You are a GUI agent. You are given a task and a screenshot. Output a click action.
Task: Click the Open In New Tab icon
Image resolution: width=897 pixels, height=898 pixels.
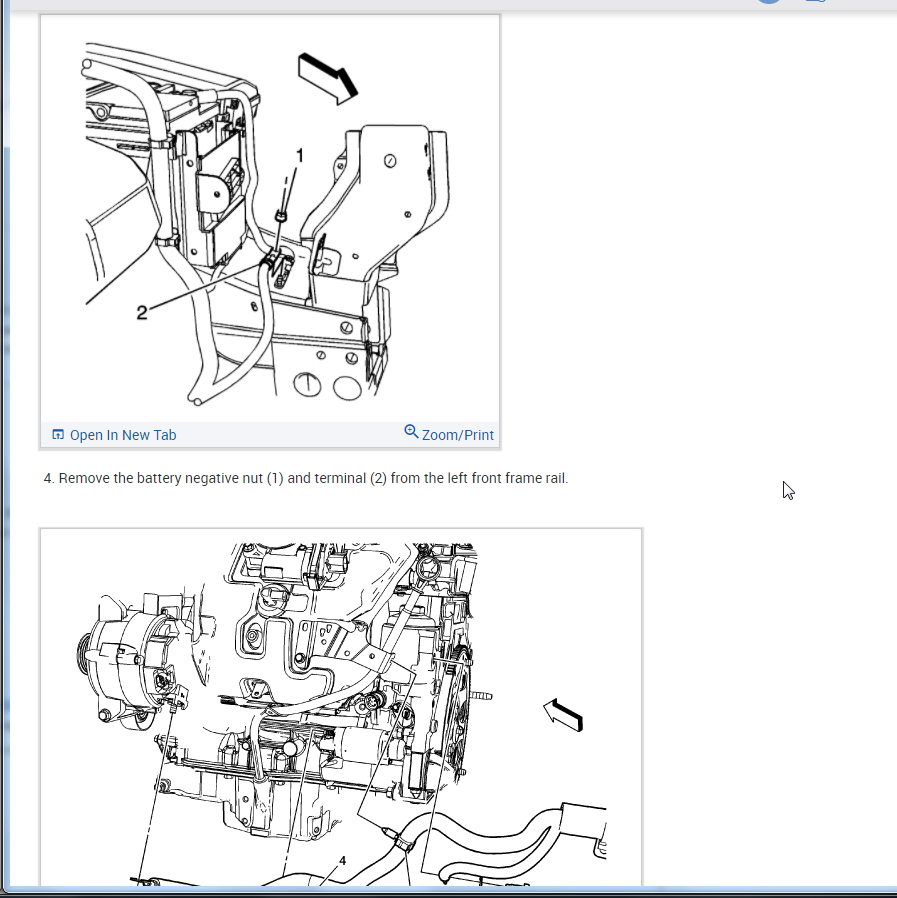pos(58,435)
